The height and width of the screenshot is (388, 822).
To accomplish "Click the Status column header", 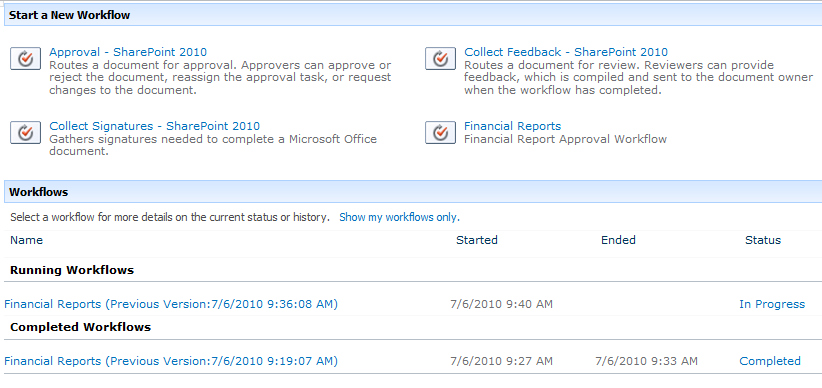I will tap(763, 240).
